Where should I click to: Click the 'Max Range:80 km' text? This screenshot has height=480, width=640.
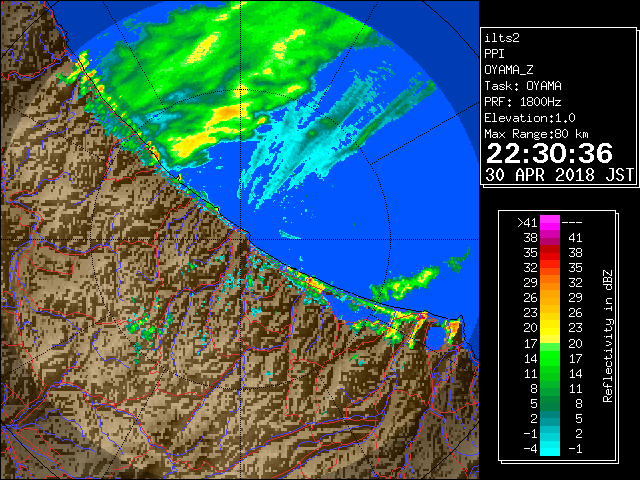536,134
